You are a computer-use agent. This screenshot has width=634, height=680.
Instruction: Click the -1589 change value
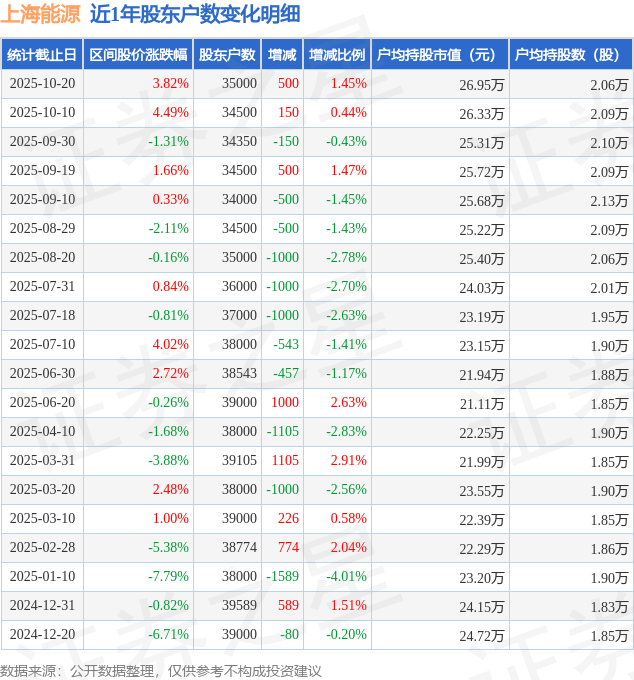point(282,577)
